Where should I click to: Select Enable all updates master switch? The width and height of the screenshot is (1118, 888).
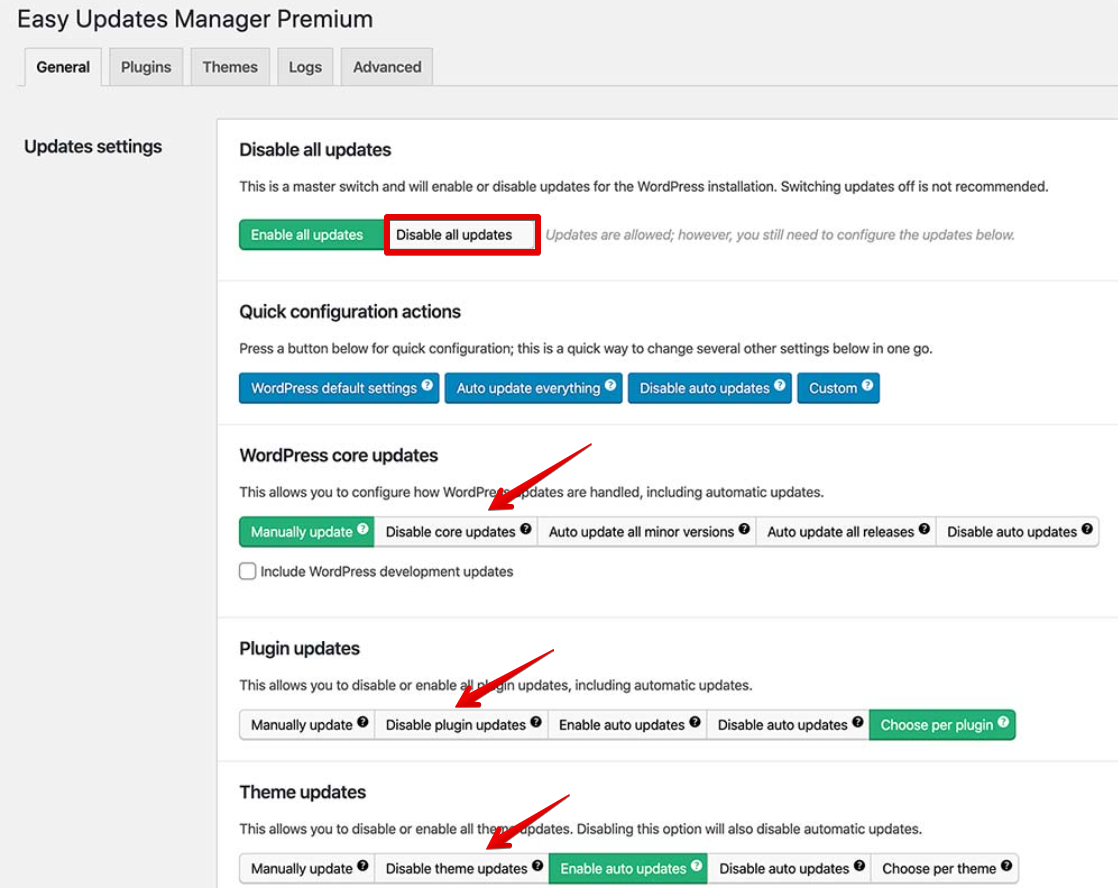point(307,235)
